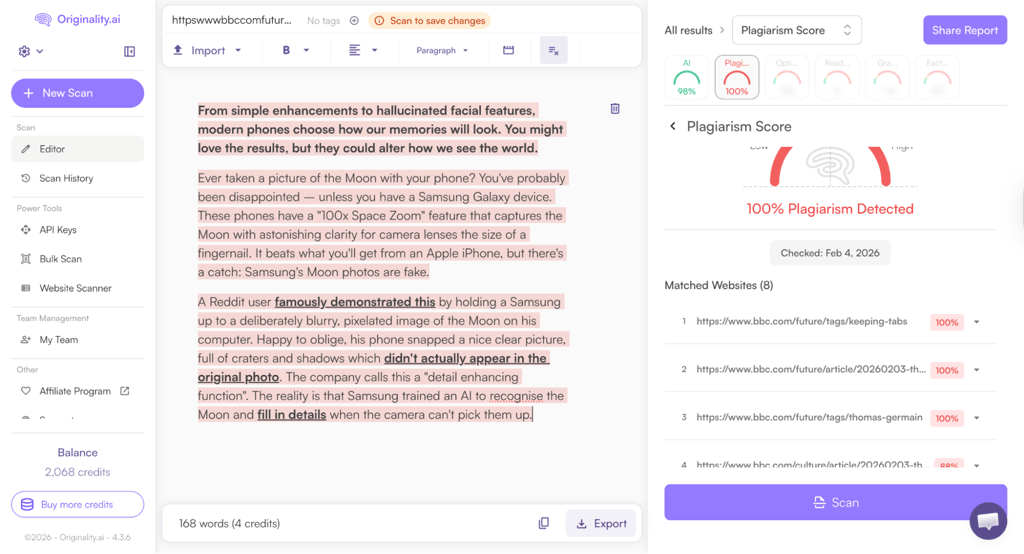Open the chat support bubble
Viewport: 1024px width, 554px height.
coord(988,521)
